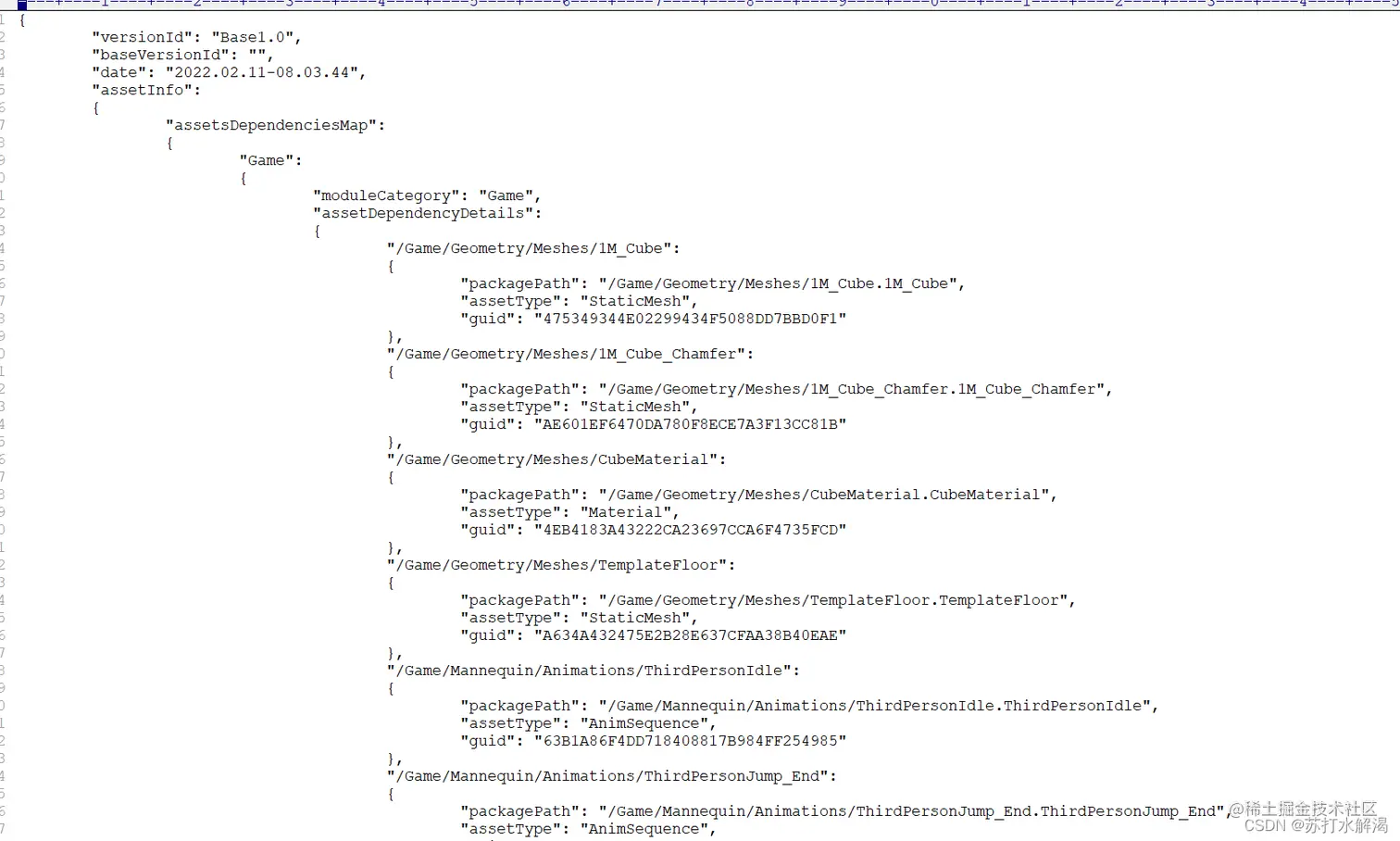Click the "versionId" key
Screen dimensions: 1400x841
[x=143, y=38]
